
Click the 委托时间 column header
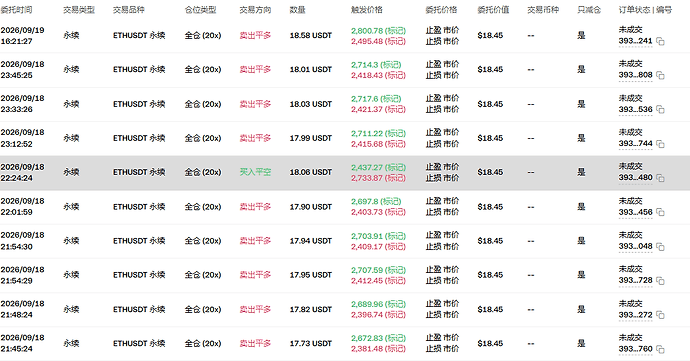click(16, 10)
